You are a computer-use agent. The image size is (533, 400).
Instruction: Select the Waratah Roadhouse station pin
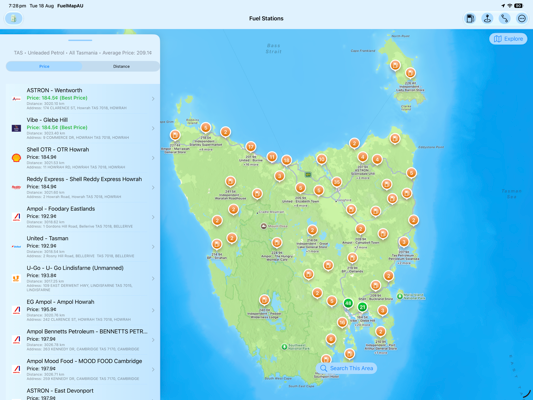230,181
